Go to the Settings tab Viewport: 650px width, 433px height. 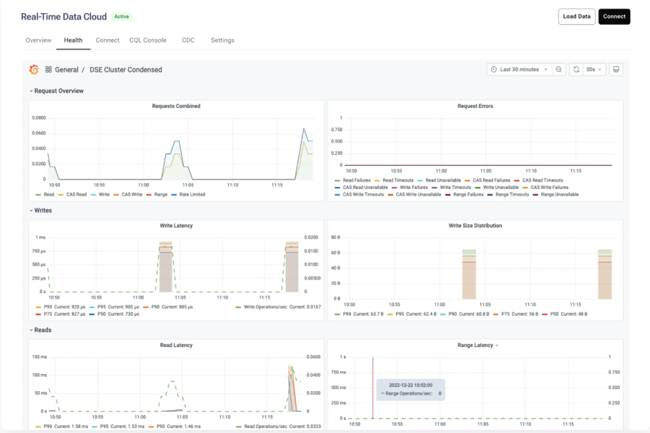223,40
